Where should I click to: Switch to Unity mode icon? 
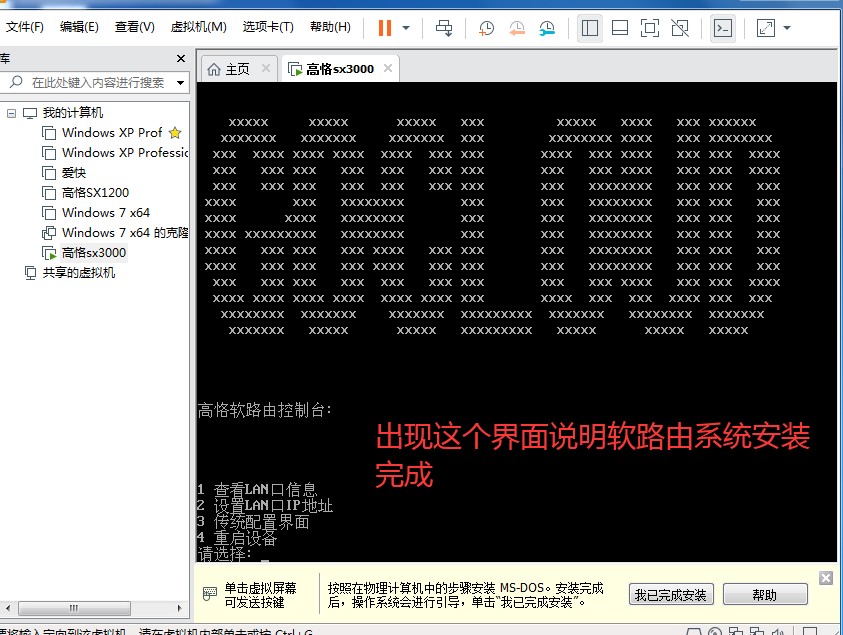680,28
